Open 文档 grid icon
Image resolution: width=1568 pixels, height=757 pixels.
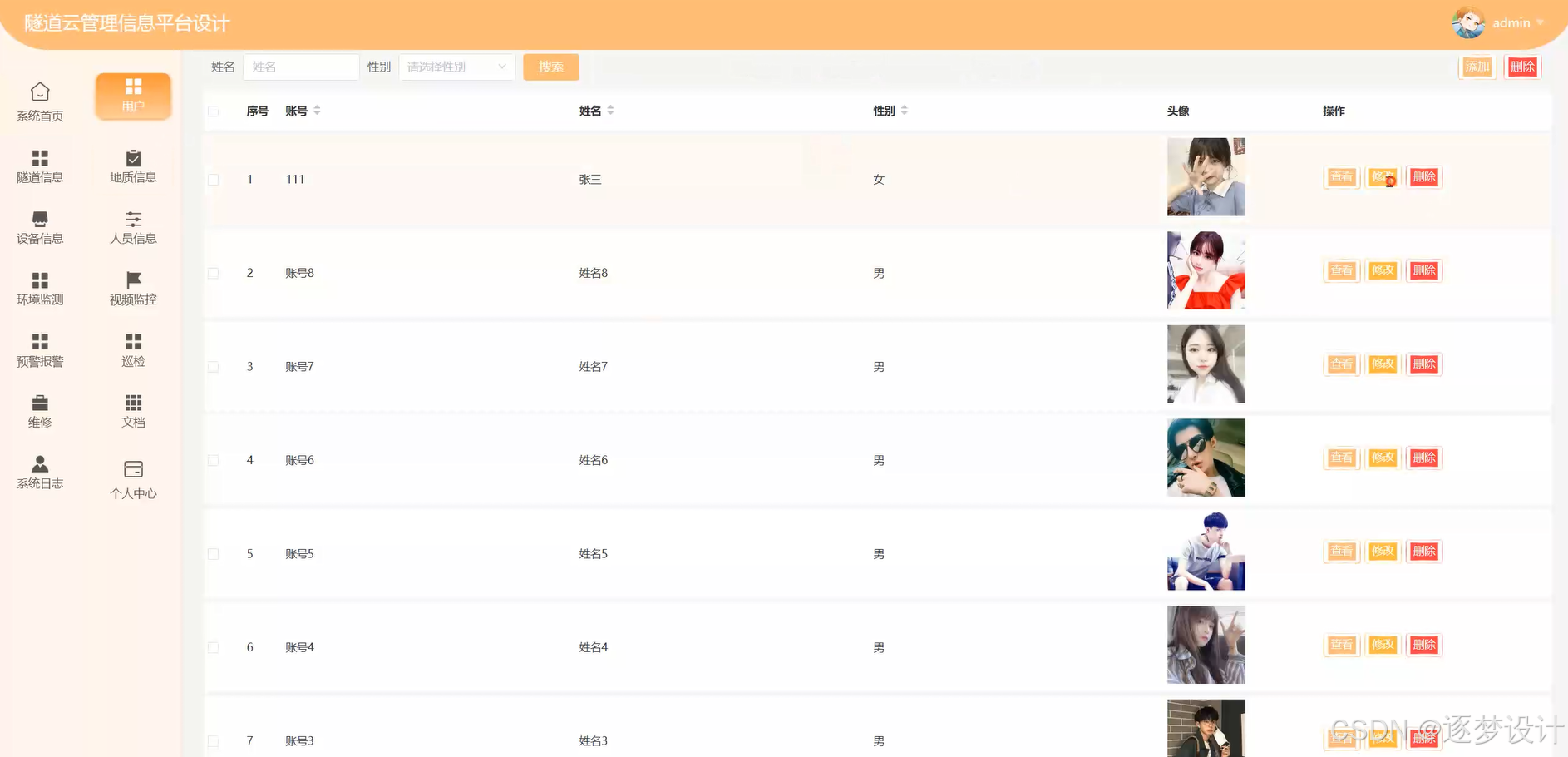[133, 403]
